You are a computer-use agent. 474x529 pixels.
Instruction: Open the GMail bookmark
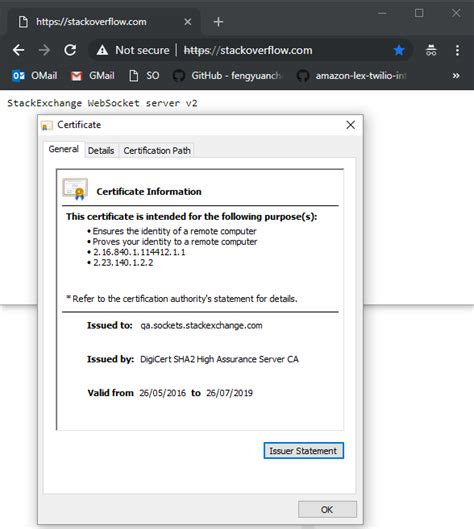[x=92, y=76]
